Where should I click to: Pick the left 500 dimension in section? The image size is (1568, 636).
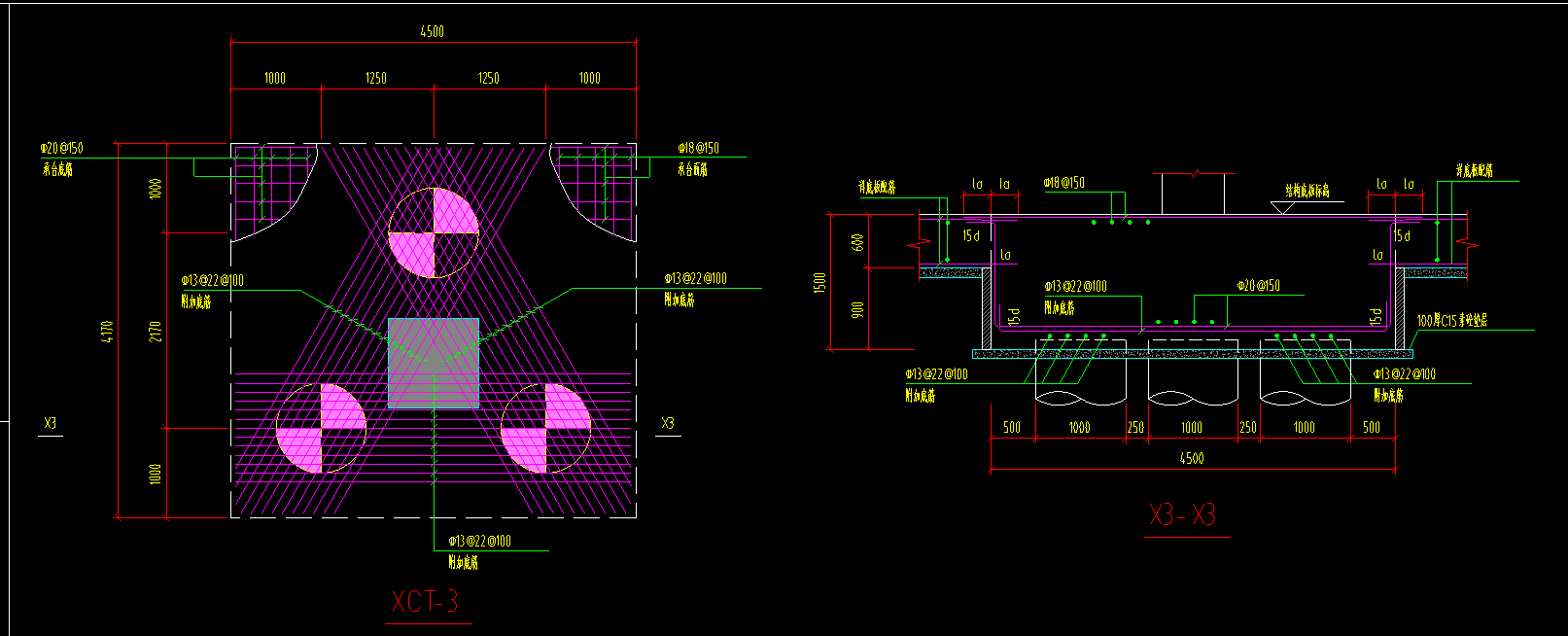pyautogui.click(x=1012, y=427)
